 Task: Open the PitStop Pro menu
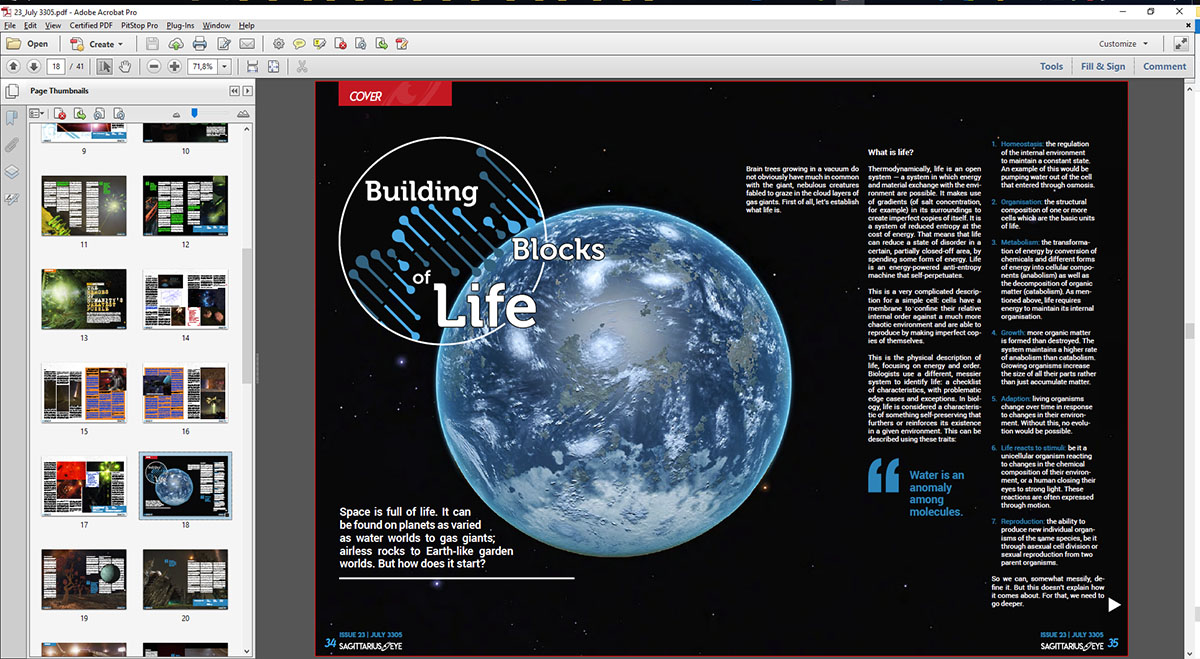click(x=141, y=25)
